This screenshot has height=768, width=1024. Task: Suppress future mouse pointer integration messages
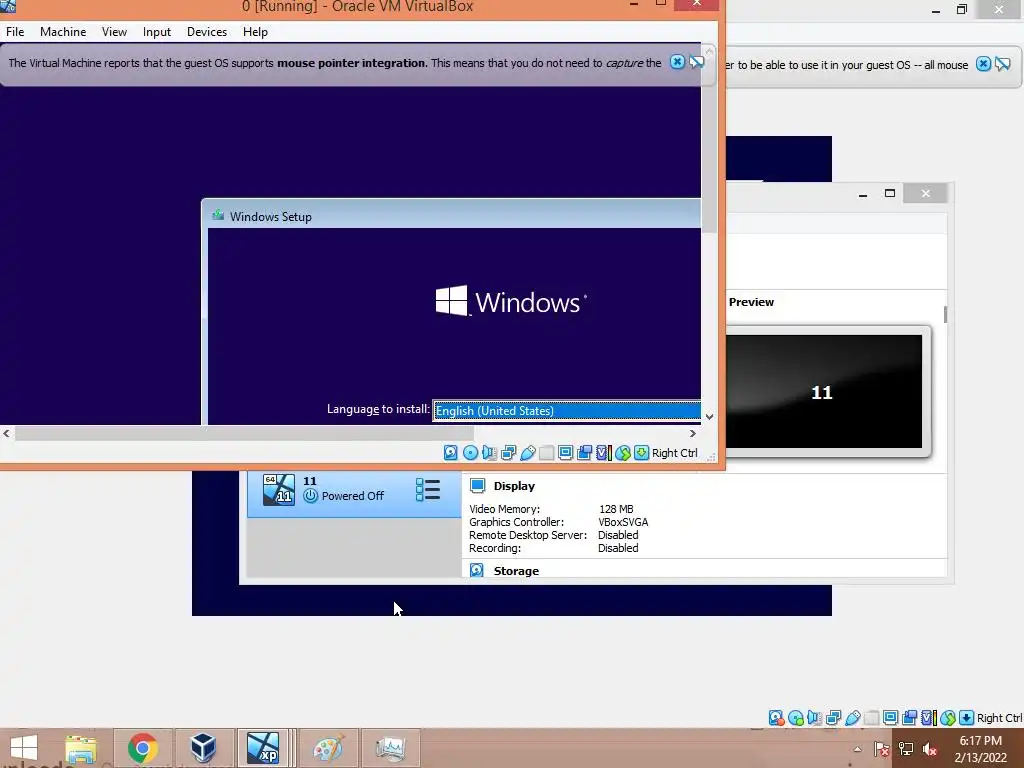coord(697,62)
